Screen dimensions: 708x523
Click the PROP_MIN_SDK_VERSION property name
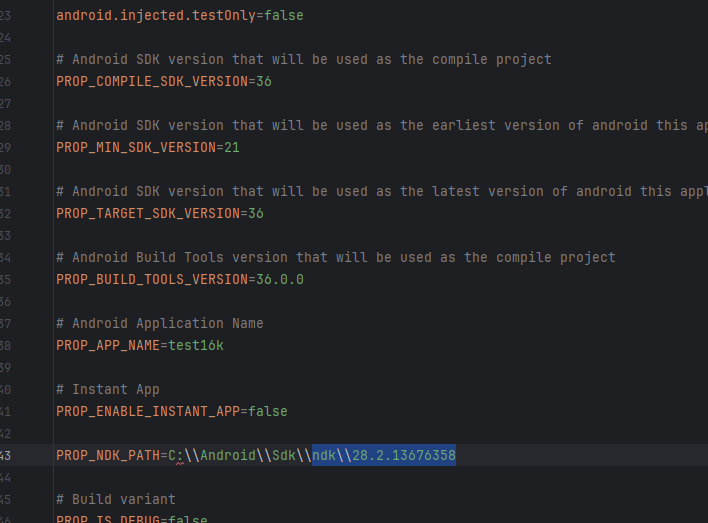pyautogui.click(x=136, y=147)
